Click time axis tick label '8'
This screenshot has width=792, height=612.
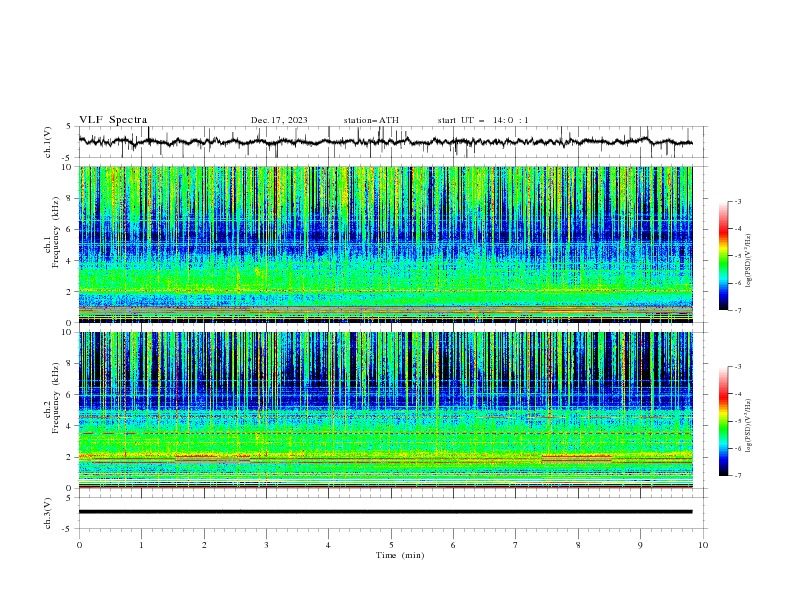pos(578,545)
